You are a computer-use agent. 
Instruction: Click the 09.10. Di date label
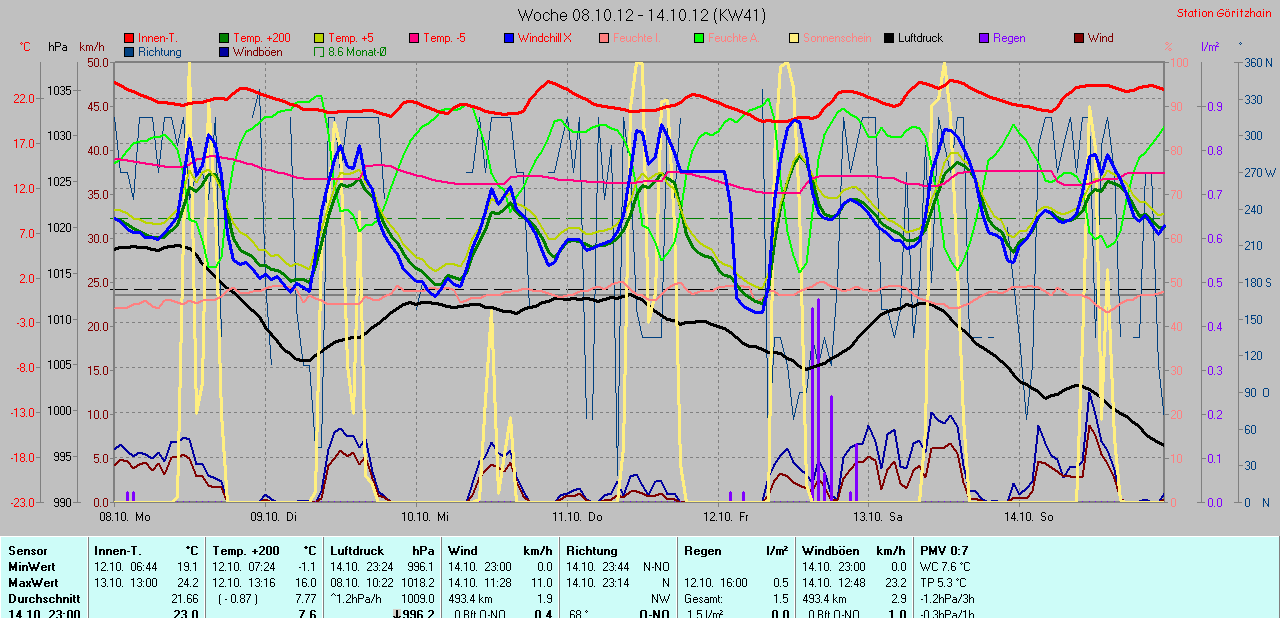click(x=274, y=517)
